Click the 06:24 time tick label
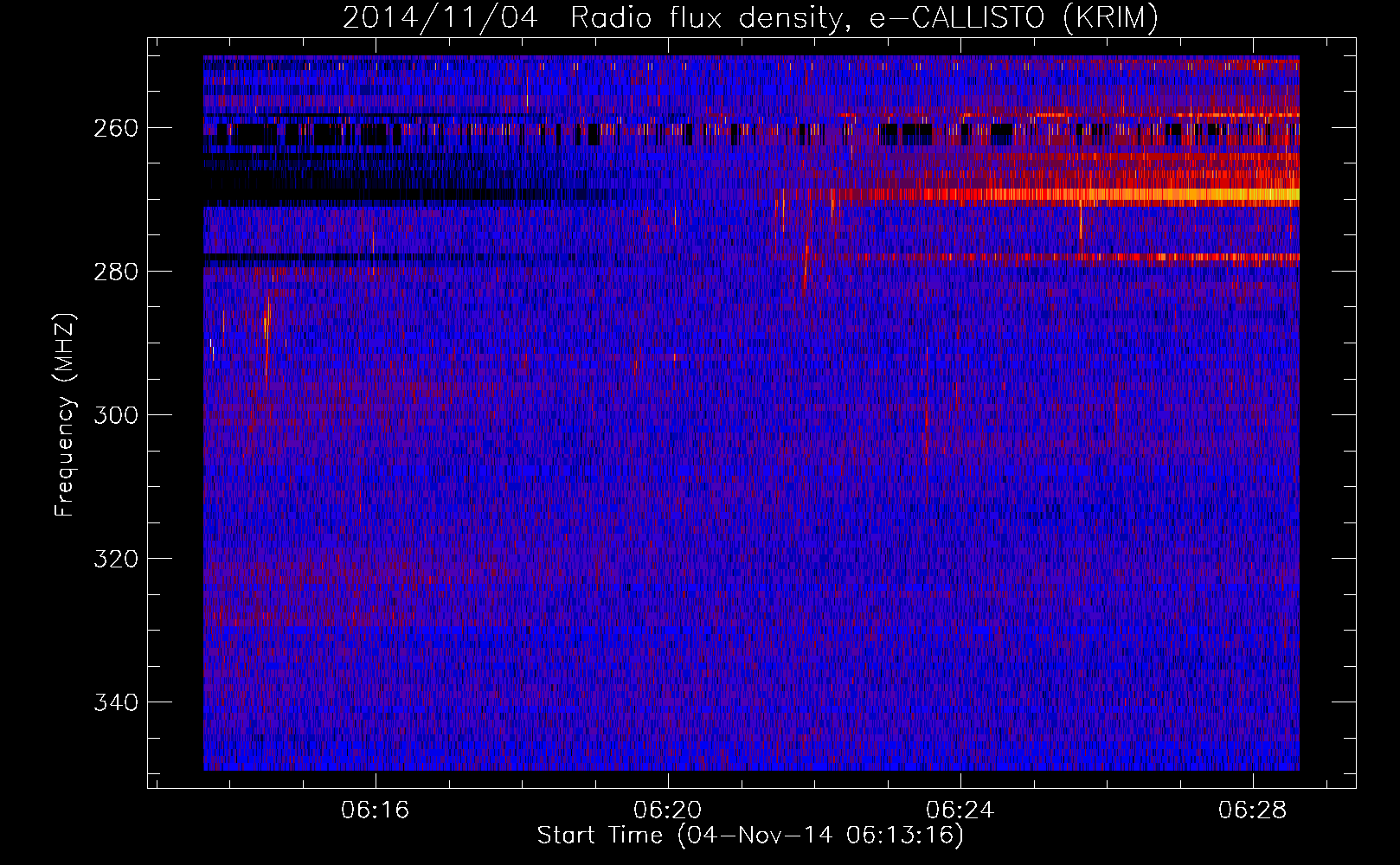1400x865 pixels. tap(960, 811)
